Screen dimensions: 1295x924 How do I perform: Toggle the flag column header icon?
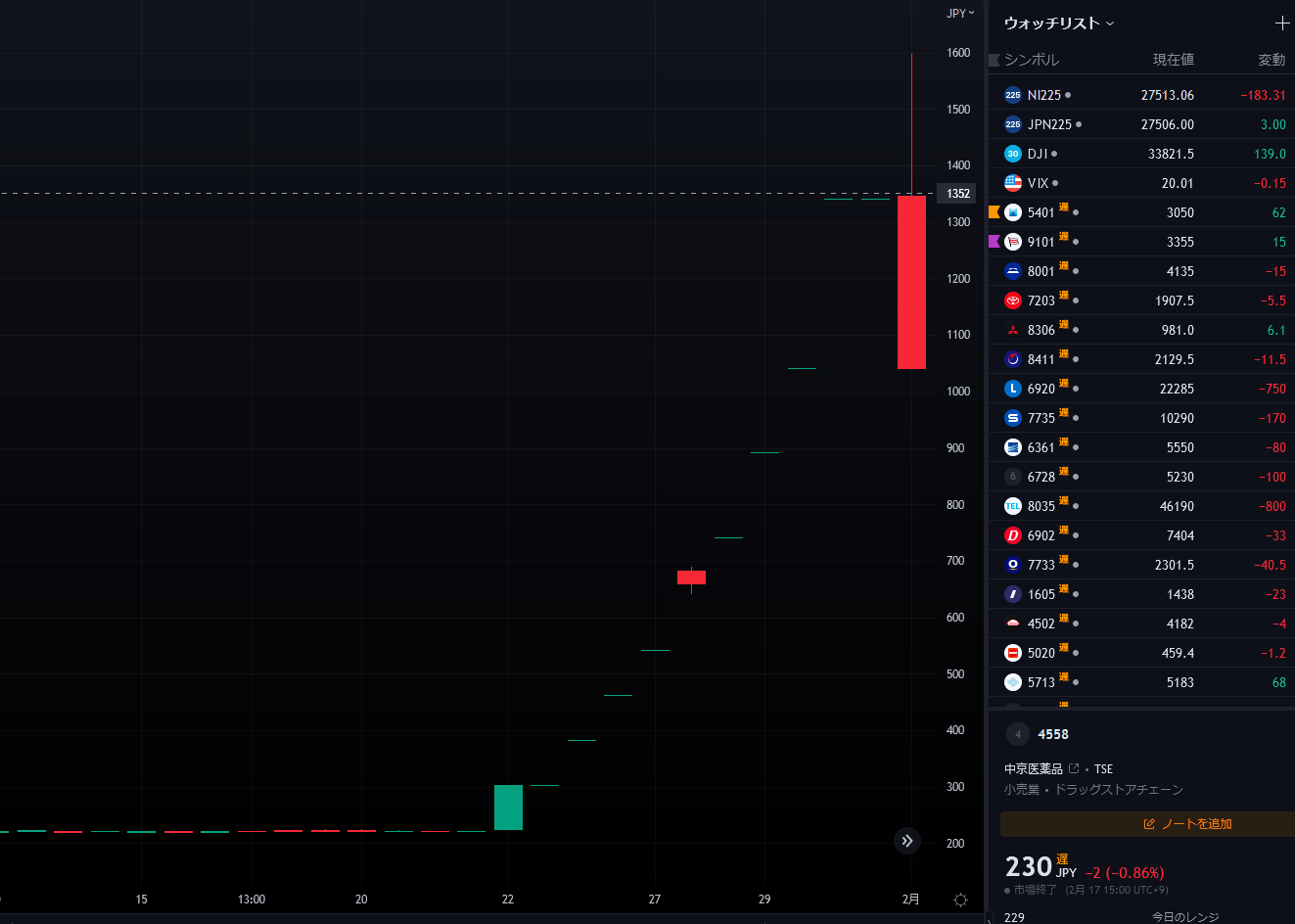pyautogui.click(x=994, y=60)
